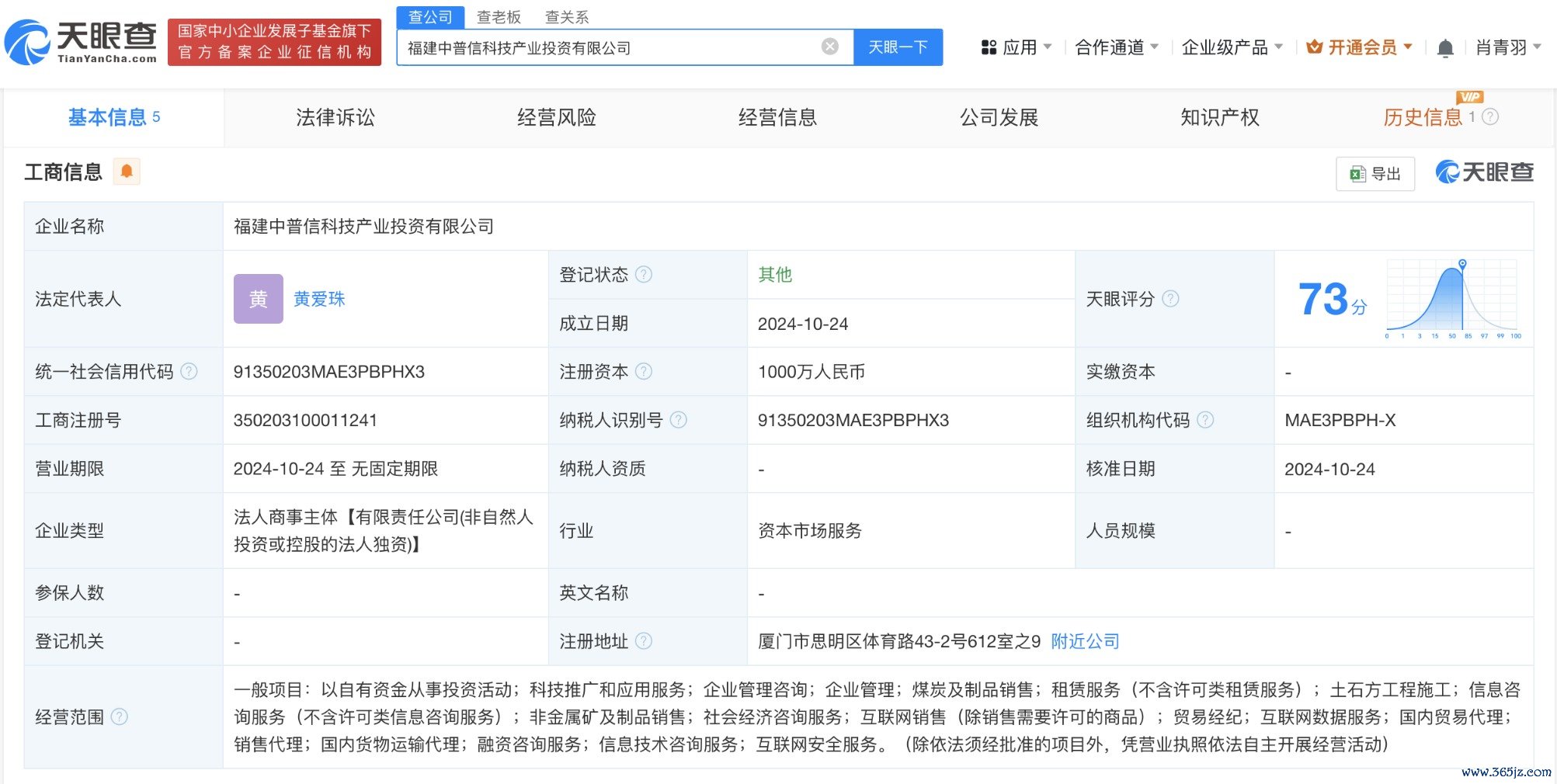Open the help icon next to 统一社会信用代码
The height and width of the screenshot is (784, 1557).
pyautogui.click(x=189, y=372)
